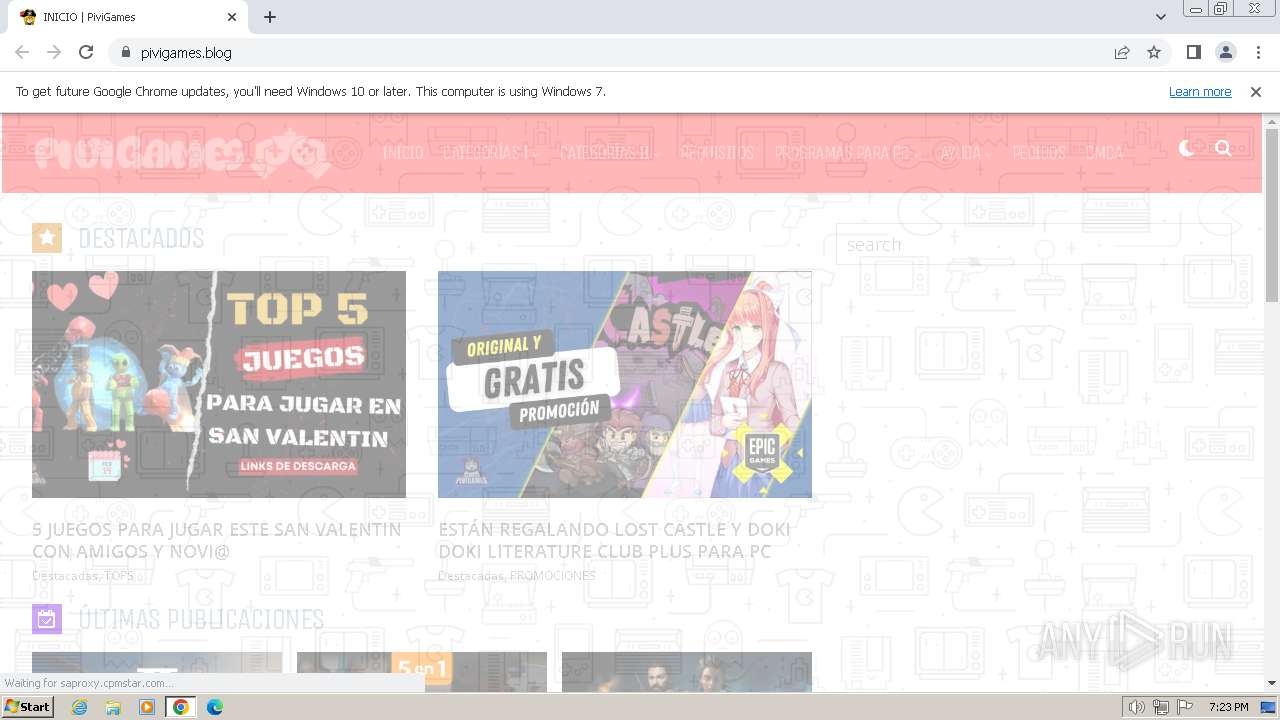The image size is (1280, 720).
Task: Switch to Chrome taskbar icon
Action: coord(180,707)
